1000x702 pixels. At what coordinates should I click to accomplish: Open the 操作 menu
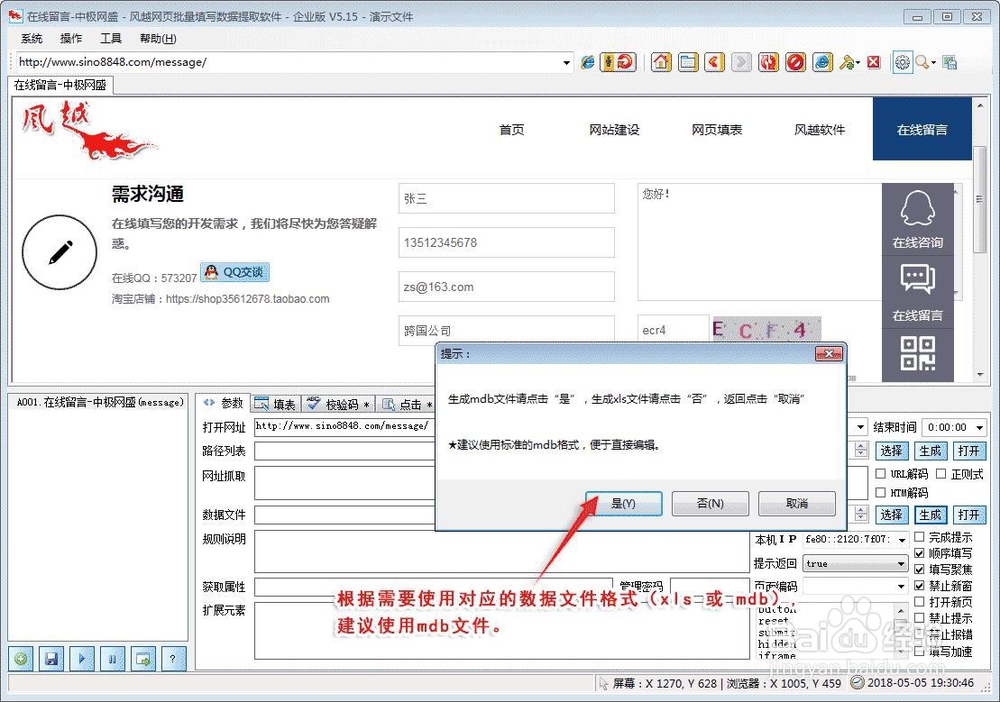[x=71, y=38]
